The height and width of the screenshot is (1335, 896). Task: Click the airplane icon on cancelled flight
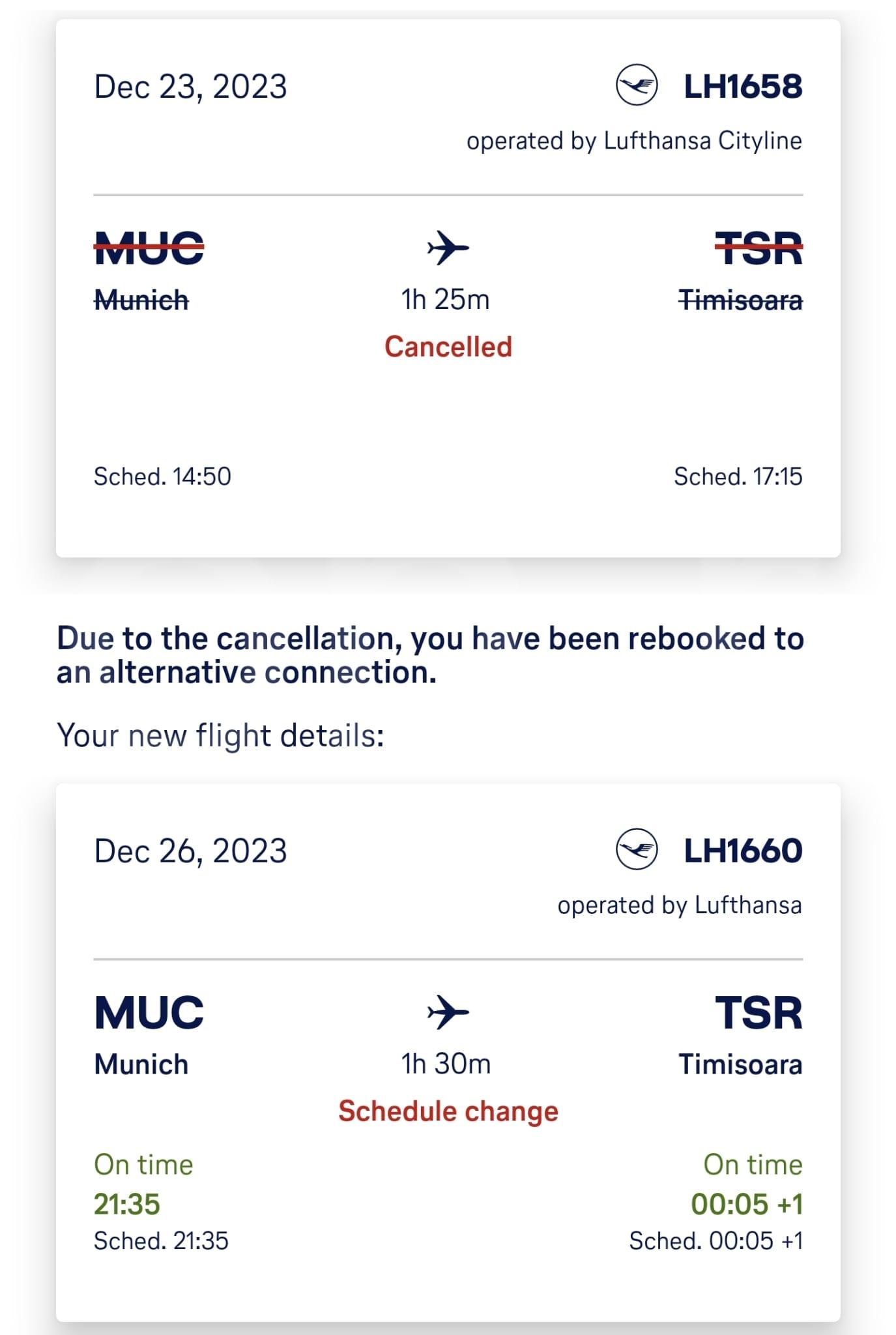(x=448, y=248)
